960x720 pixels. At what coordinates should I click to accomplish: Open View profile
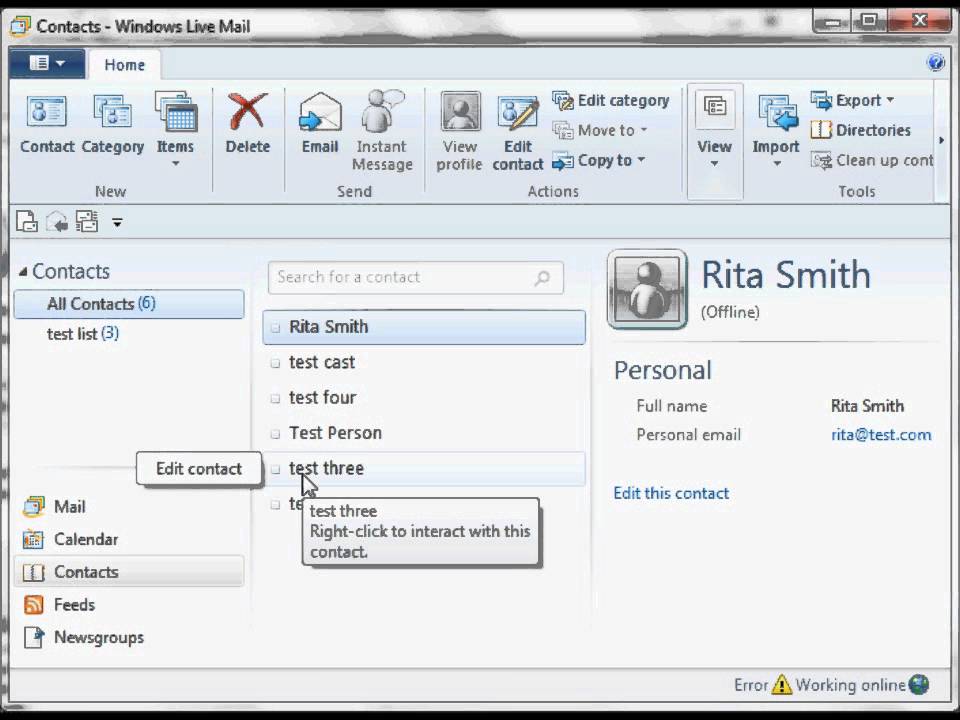pyautogui.click(x=460, y=132)
